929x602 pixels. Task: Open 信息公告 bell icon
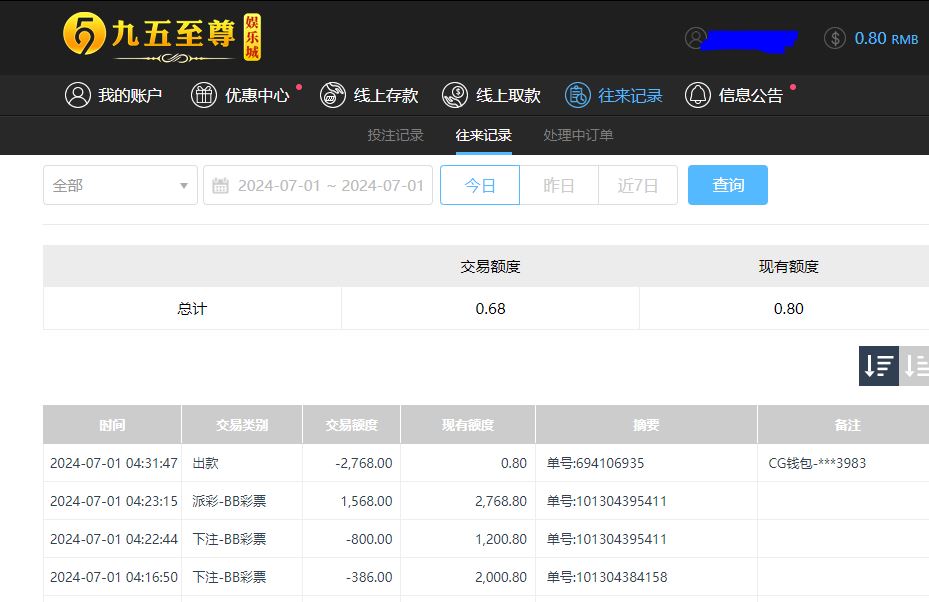click(x=698, y=95)
